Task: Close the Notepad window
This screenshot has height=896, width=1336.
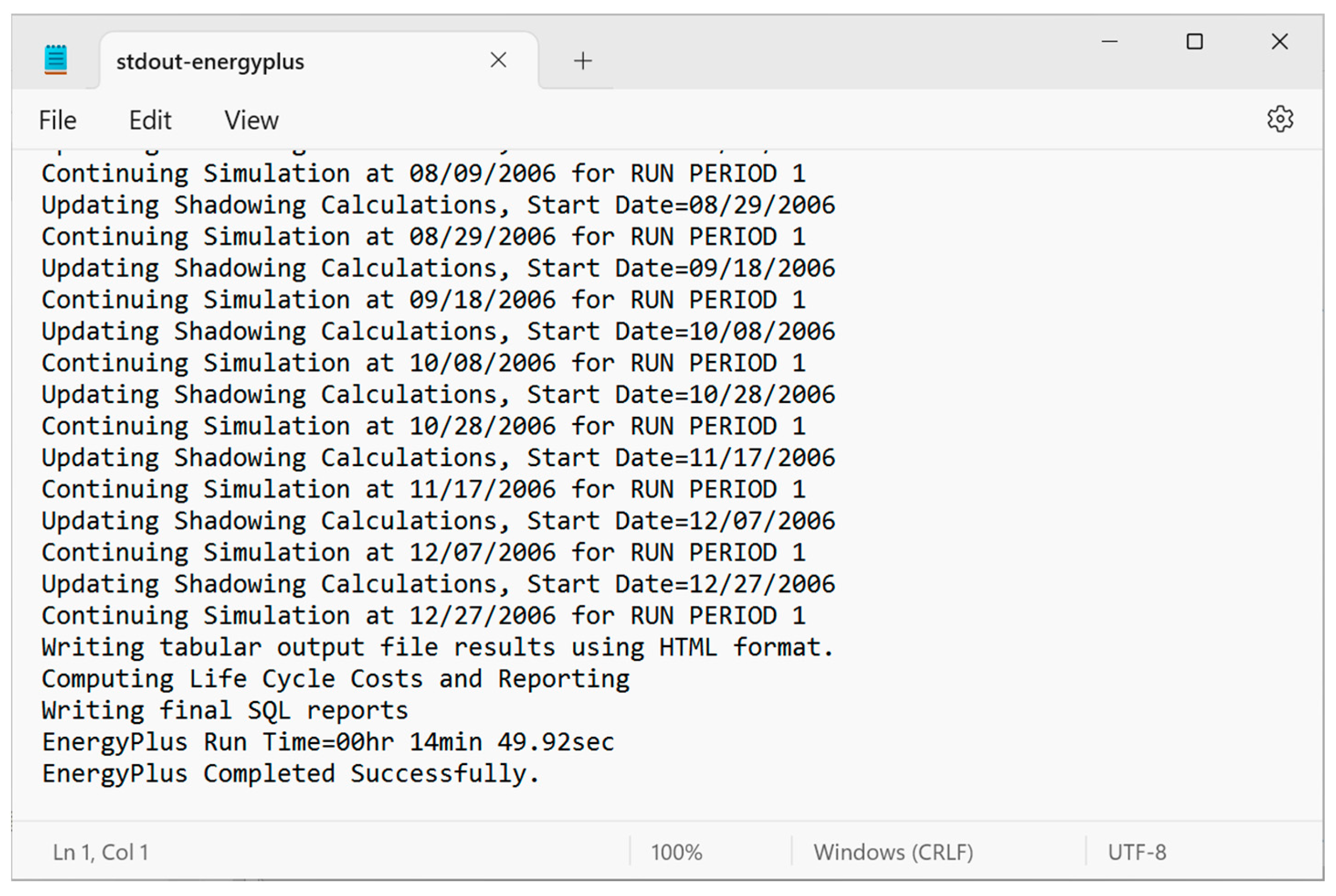Action: (x=1279, y=41)
